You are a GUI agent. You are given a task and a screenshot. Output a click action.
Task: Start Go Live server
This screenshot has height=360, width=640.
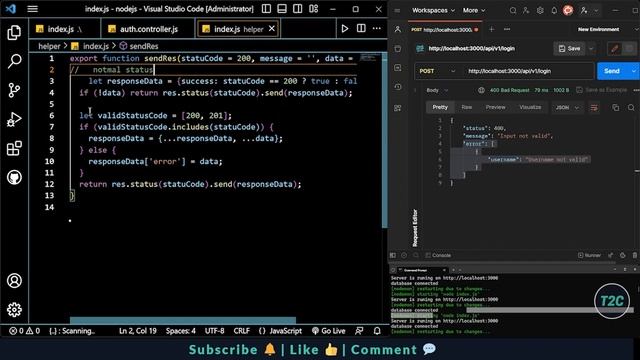tap(329, 331)
